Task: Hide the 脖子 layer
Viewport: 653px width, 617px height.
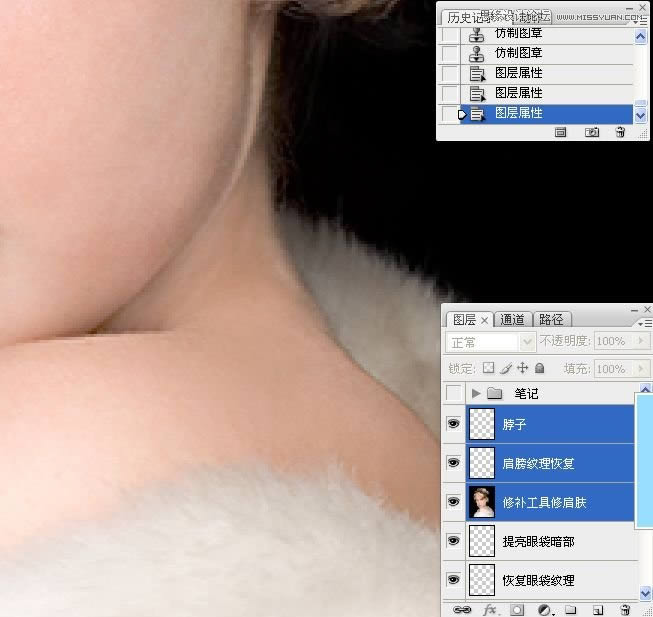Action: point(453,424)
